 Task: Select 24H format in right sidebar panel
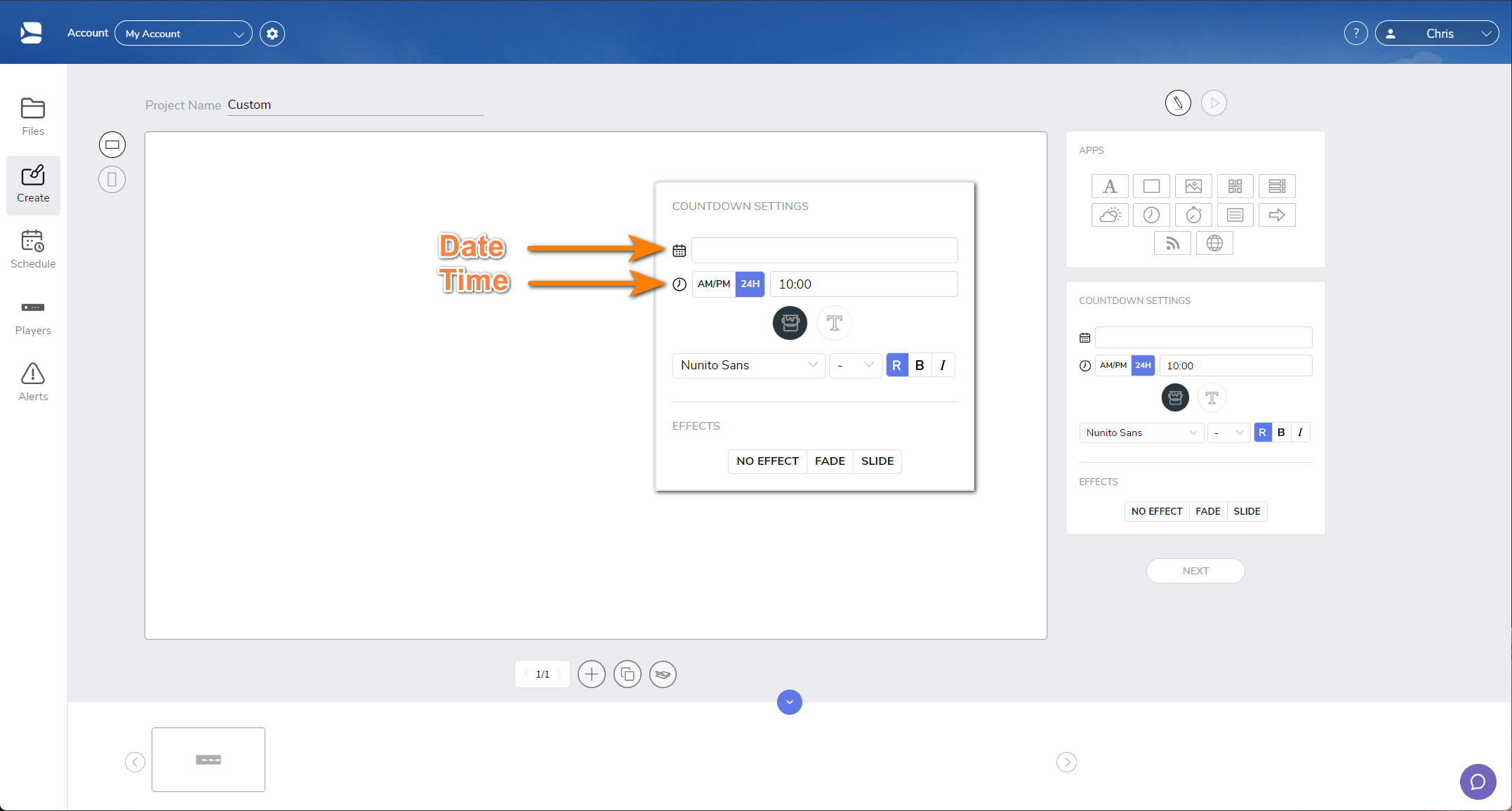(x=1143, y=366)
